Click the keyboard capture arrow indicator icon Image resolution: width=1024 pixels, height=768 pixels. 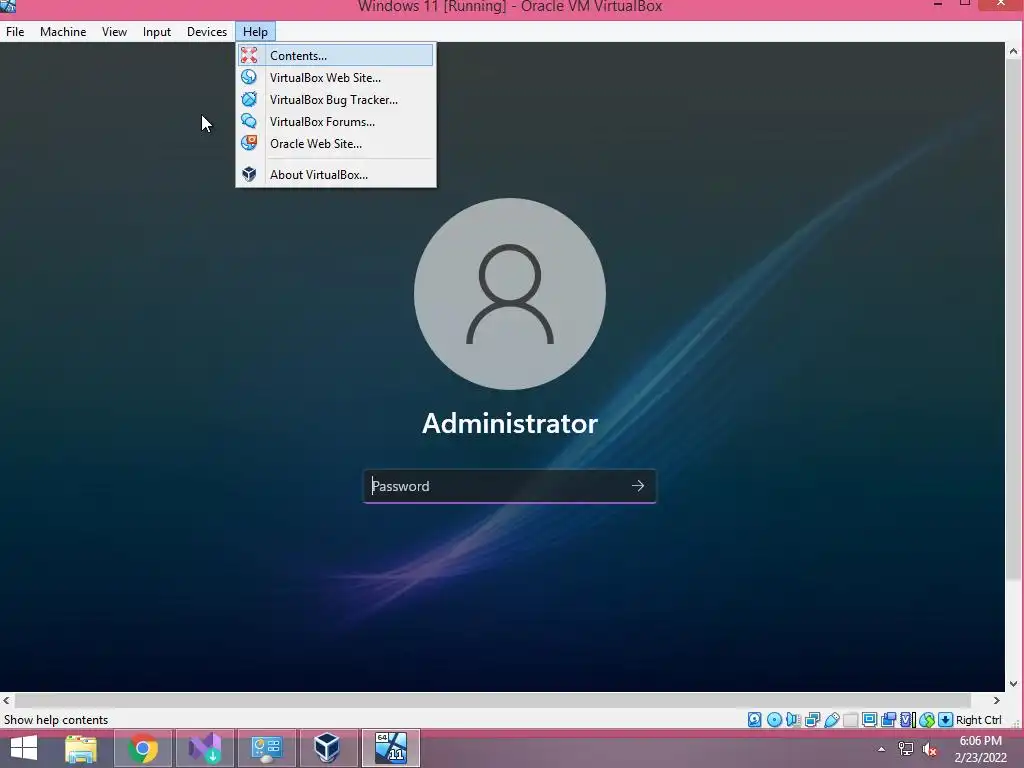coord(945,720)
